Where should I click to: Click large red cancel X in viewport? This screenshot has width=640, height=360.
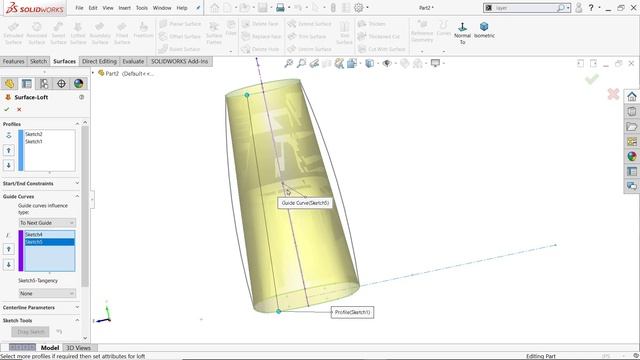[x=613, y=94]
